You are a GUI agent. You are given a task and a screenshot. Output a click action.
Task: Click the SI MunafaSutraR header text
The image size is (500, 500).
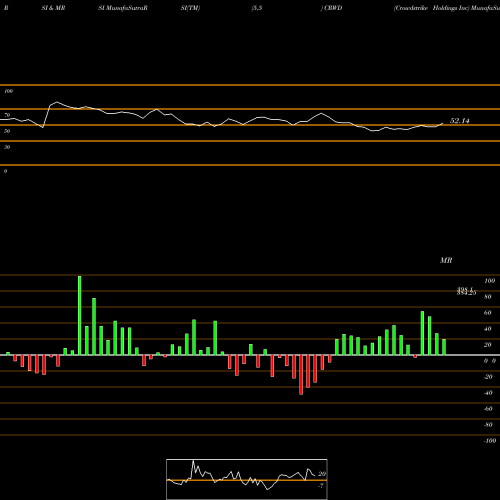(123, 8)
